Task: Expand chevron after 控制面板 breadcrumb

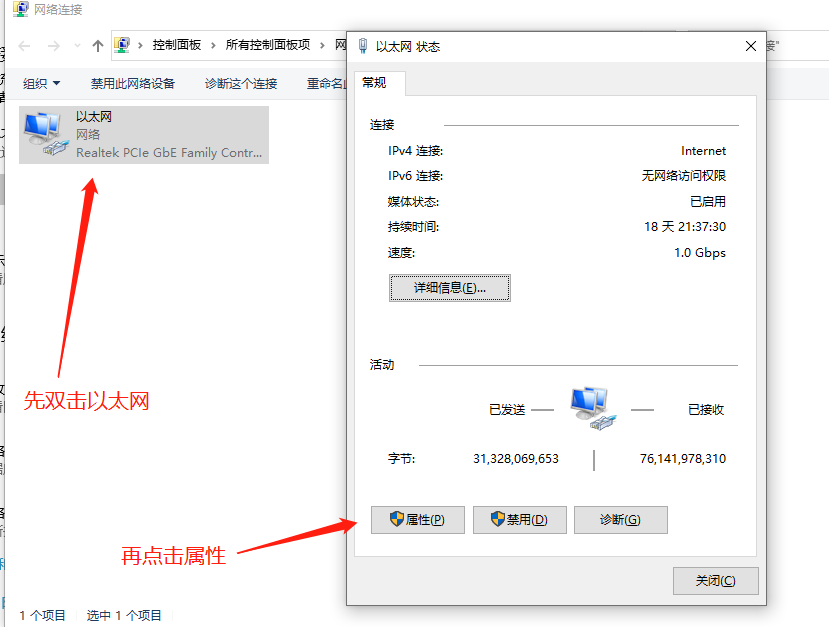Action: coord(213,45)
